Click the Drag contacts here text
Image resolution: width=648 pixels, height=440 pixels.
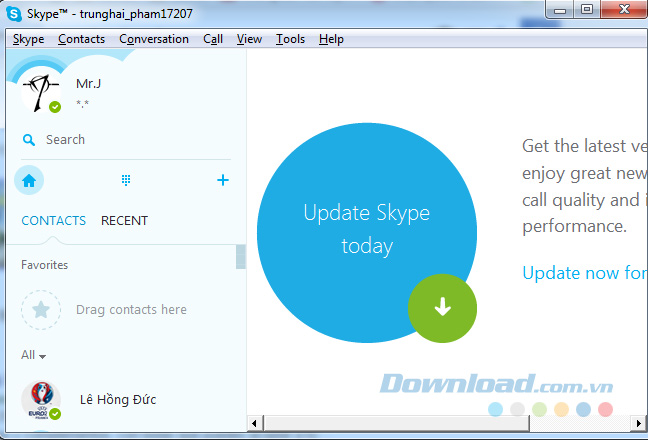click(131, 310)
